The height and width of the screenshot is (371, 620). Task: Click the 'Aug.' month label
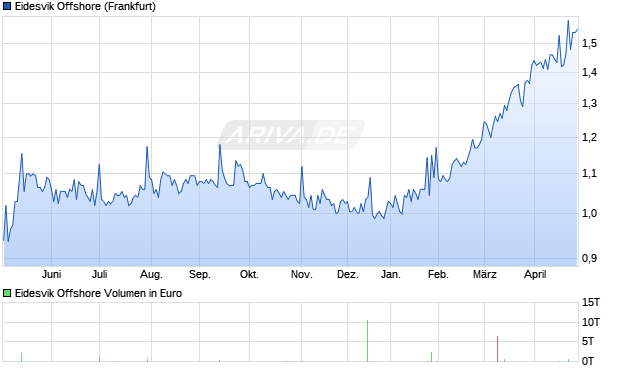click(x=151, y=274)
